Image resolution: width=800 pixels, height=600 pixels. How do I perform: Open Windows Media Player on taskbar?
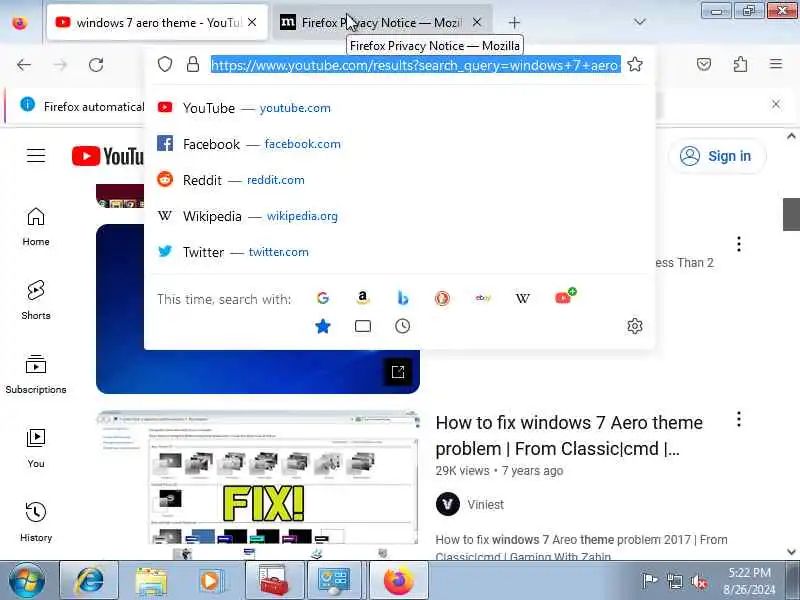tap(210, 581)
